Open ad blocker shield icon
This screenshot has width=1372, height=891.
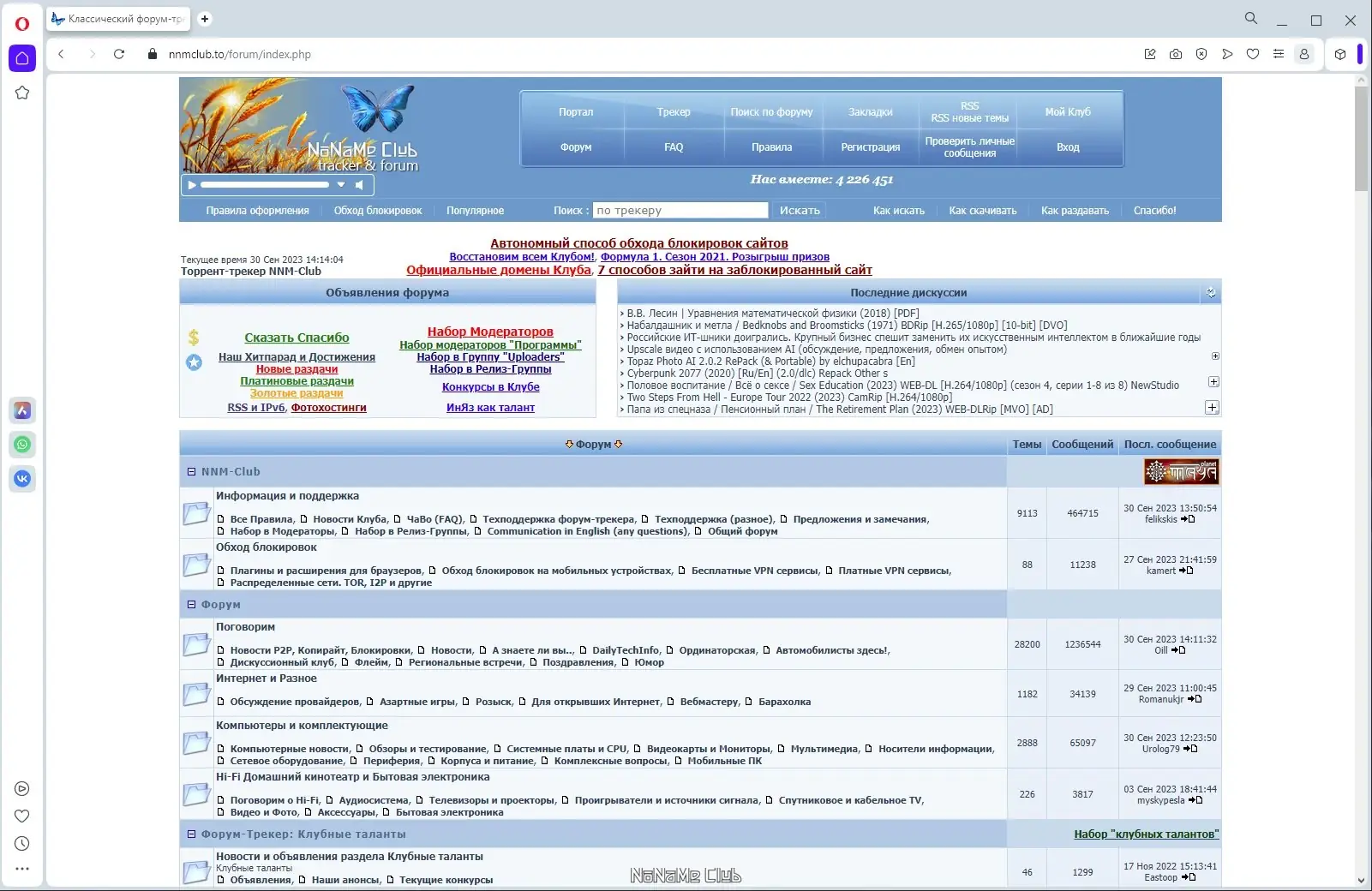(1201, 54)
